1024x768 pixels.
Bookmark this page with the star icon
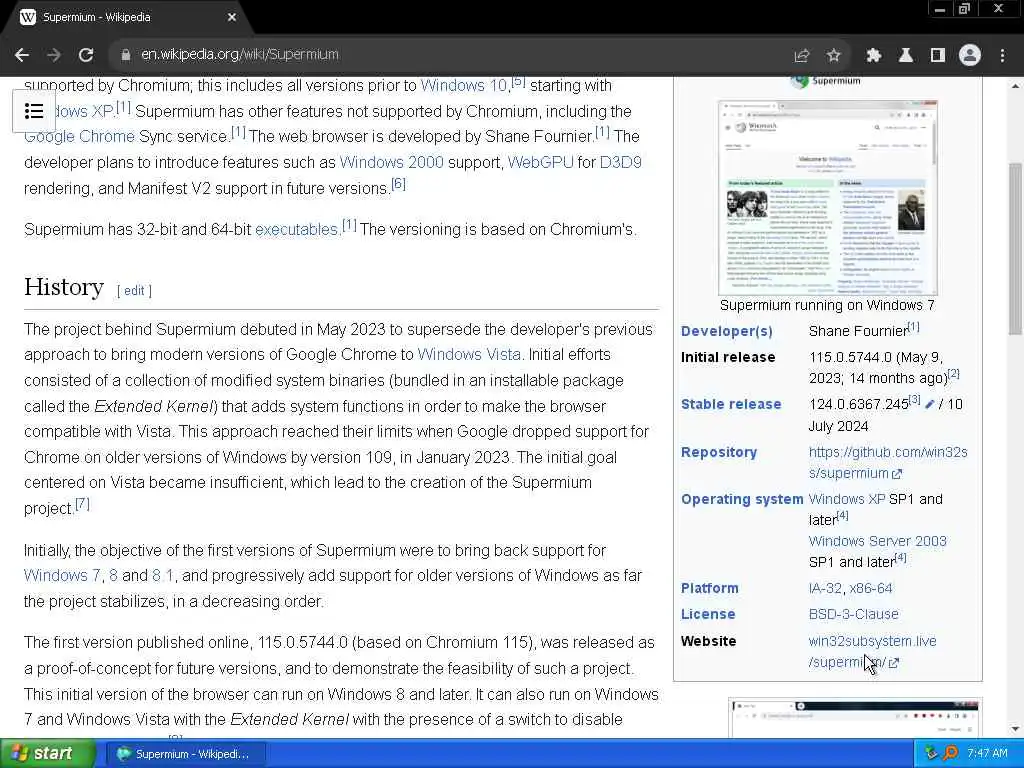tap(834, 56)
